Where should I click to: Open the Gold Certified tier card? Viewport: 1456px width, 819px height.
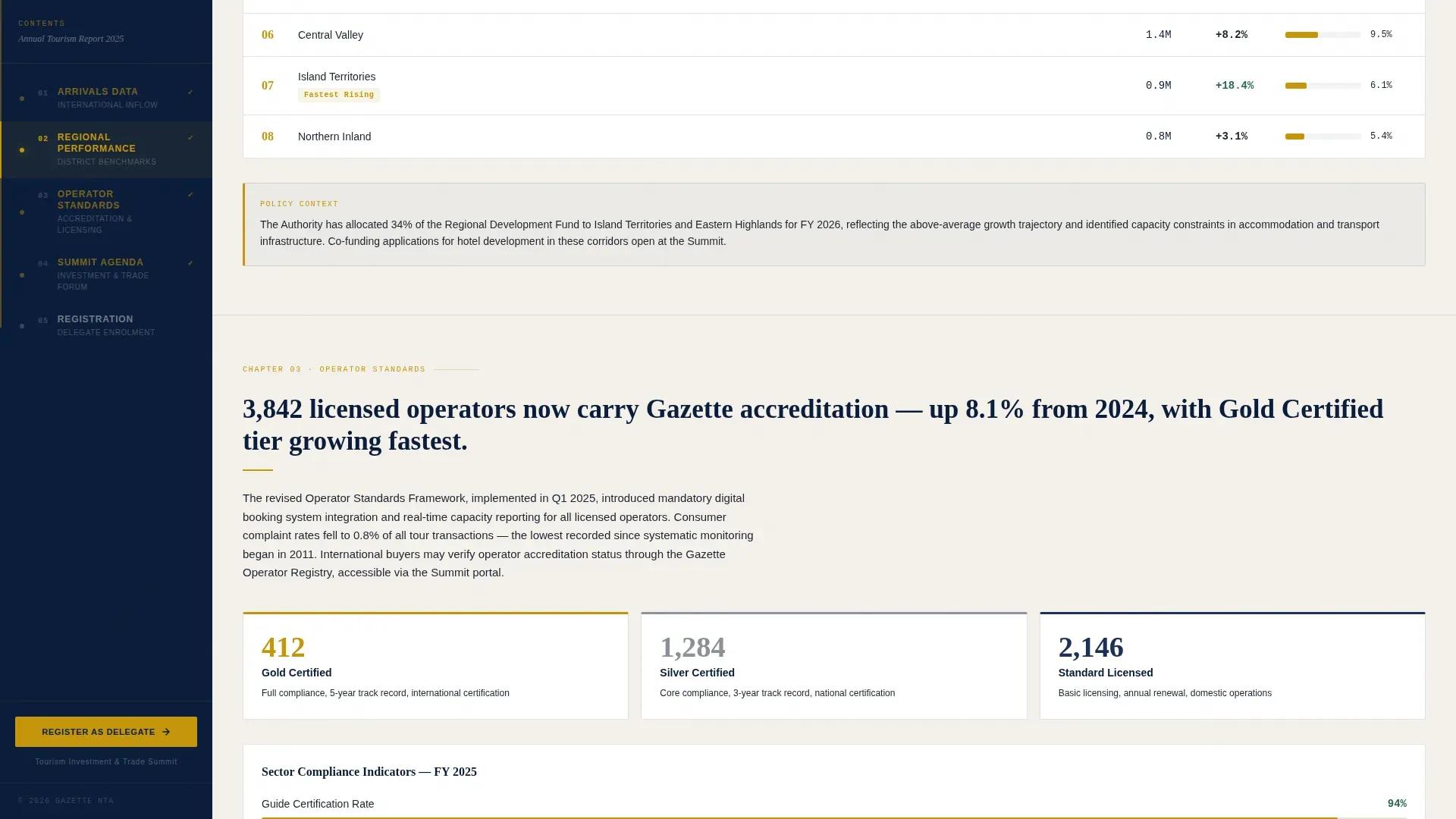[x=435, y=666]
